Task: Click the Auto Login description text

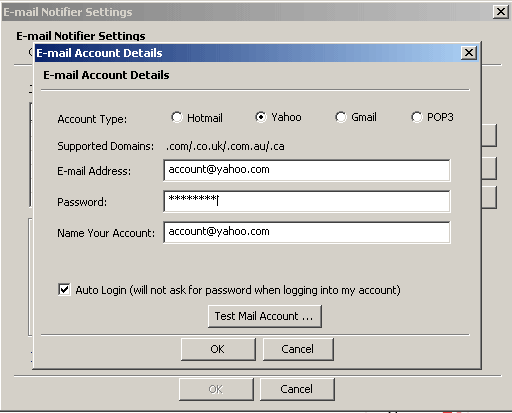Action: click(x=238, y=290)
